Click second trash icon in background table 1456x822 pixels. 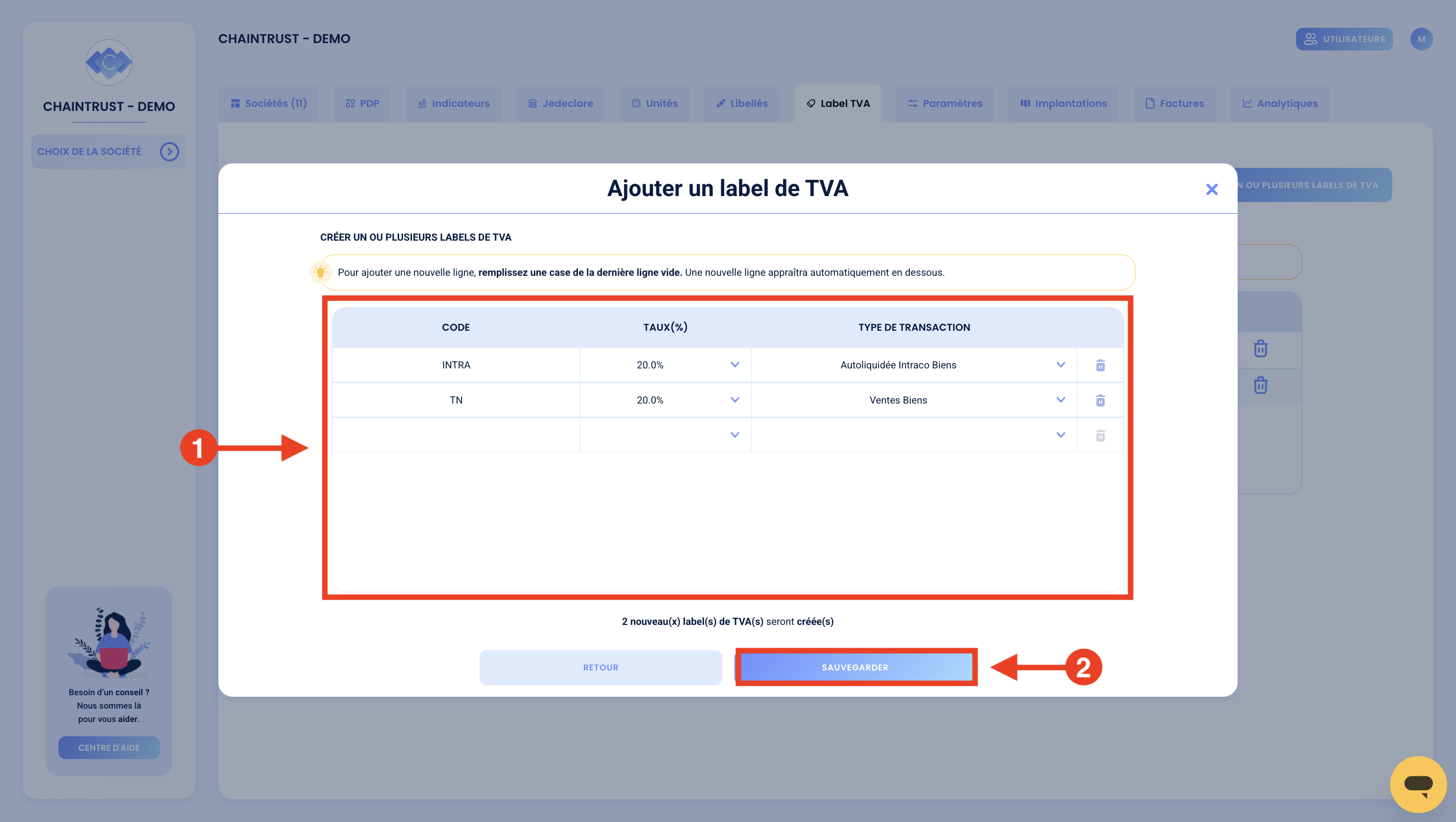[1260, 385]
